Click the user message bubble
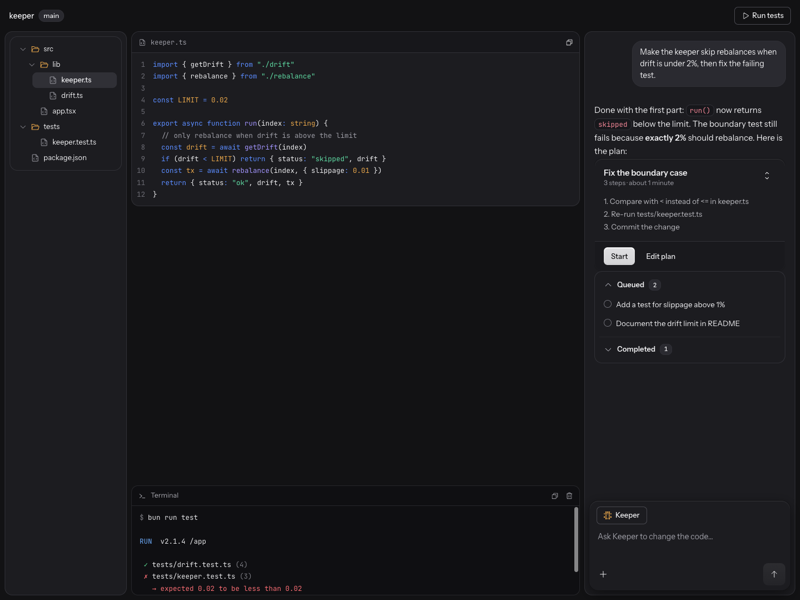 [x=708, y=64]
